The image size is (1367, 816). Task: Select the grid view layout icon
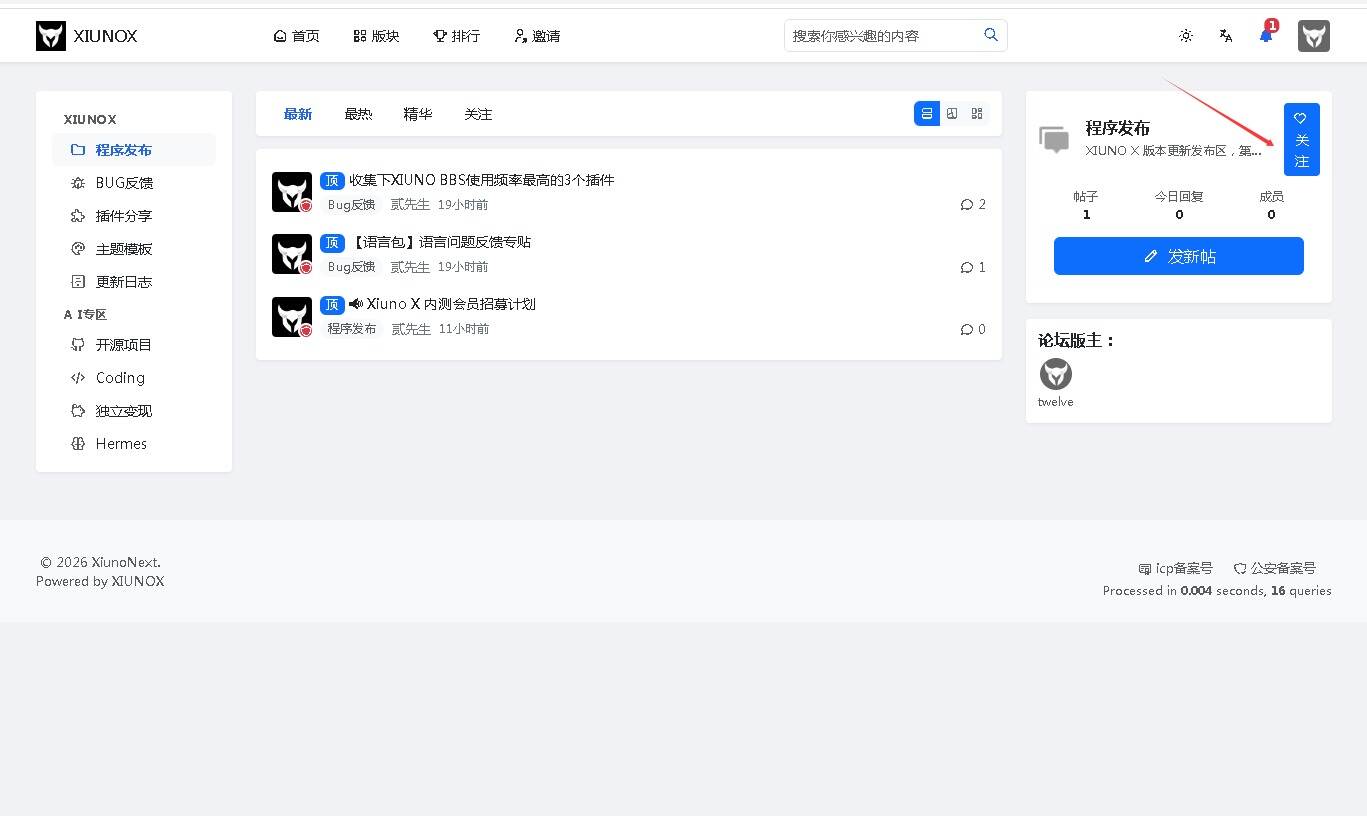coord(977,113)
